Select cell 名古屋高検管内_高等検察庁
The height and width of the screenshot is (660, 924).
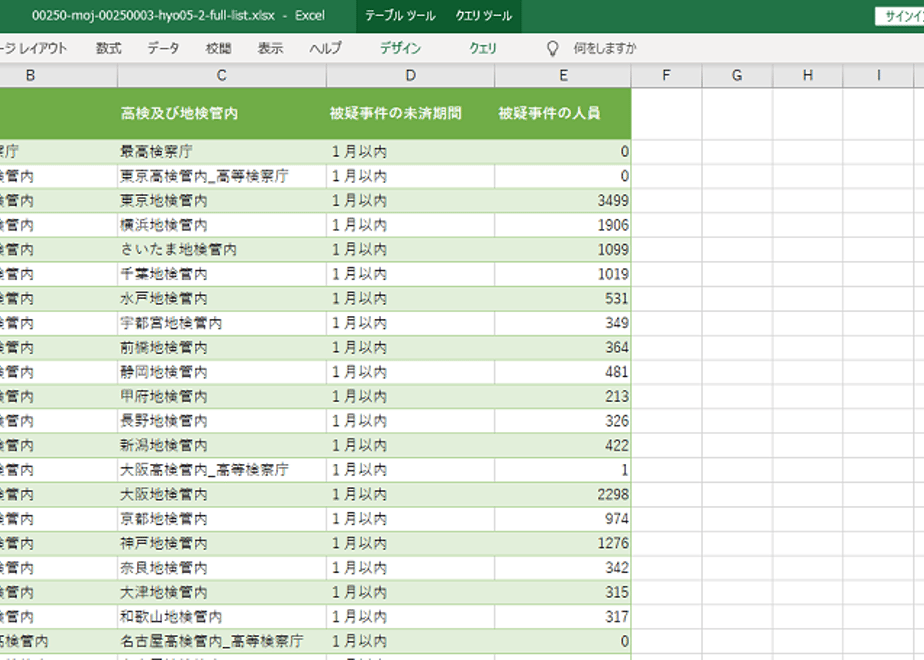222,641
